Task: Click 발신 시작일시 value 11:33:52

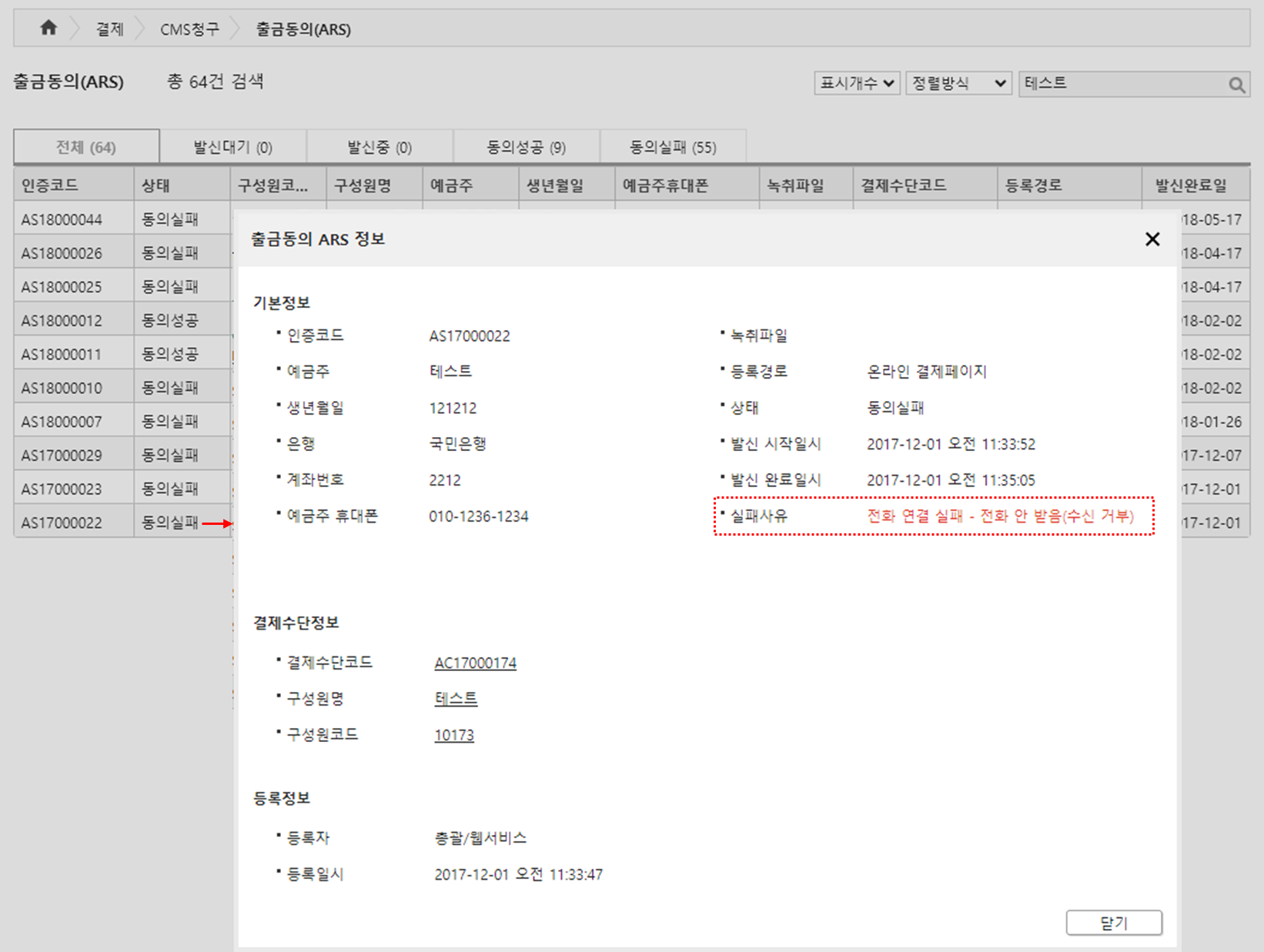Action: click(951, 444)
